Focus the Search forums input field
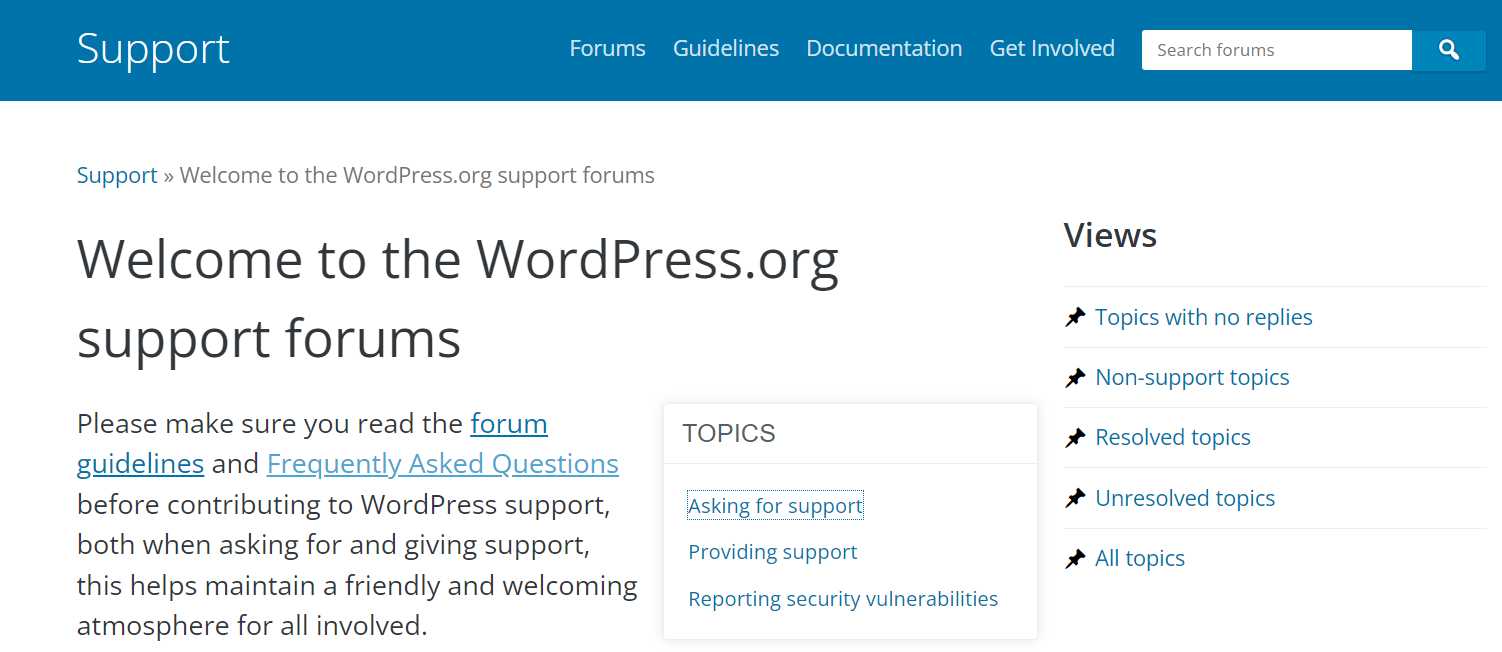Viewport: 1502px width, 652px height. coord(1277,50)
